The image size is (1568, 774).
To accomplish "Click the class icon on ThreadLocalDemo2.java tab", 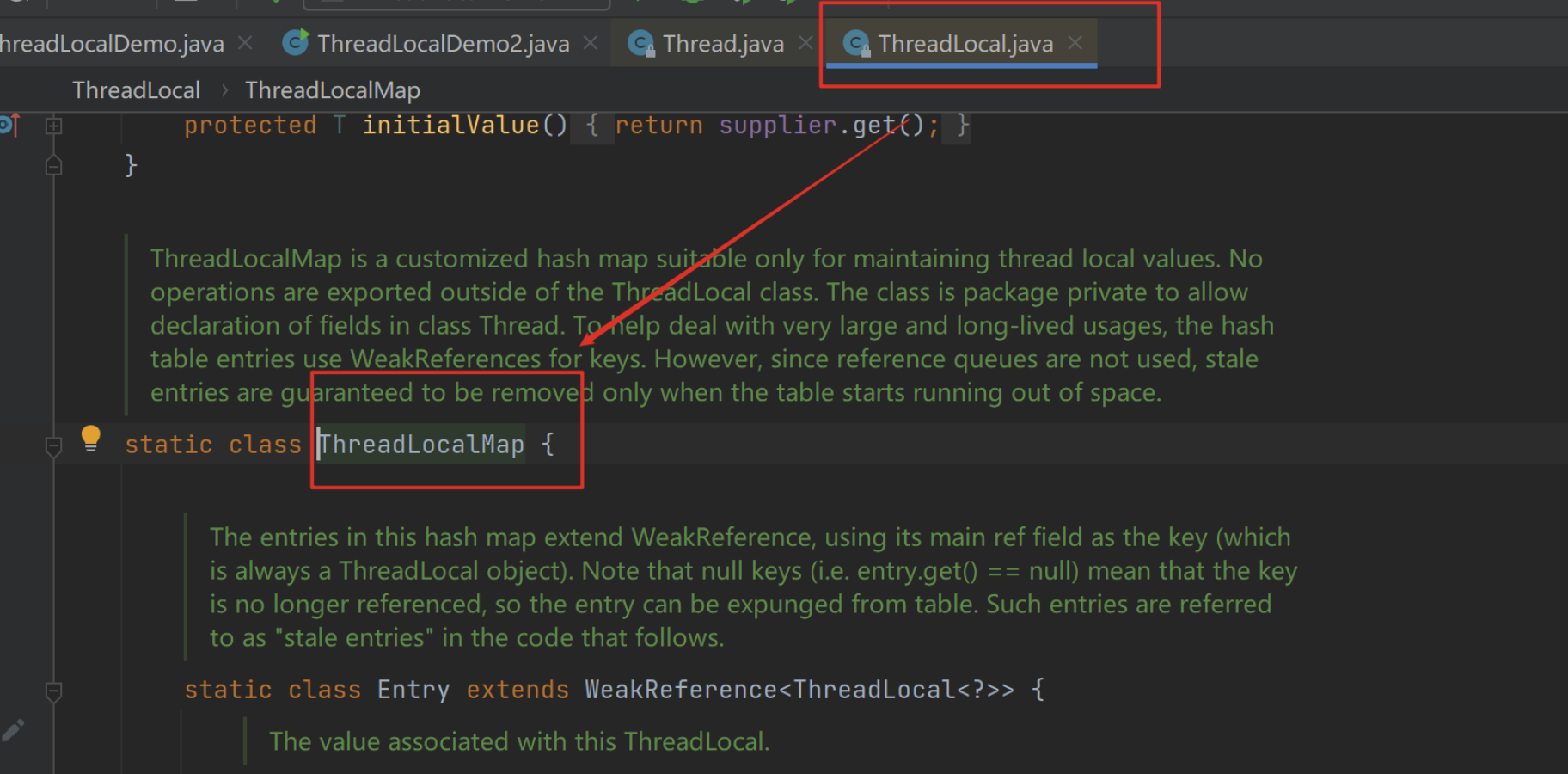I will (296, 43).
